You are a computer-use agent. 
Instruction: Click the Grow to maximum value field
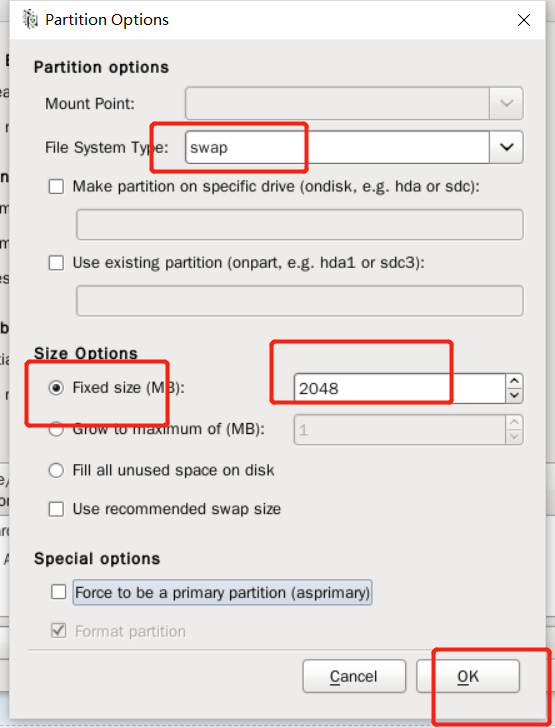coord(400,429)
